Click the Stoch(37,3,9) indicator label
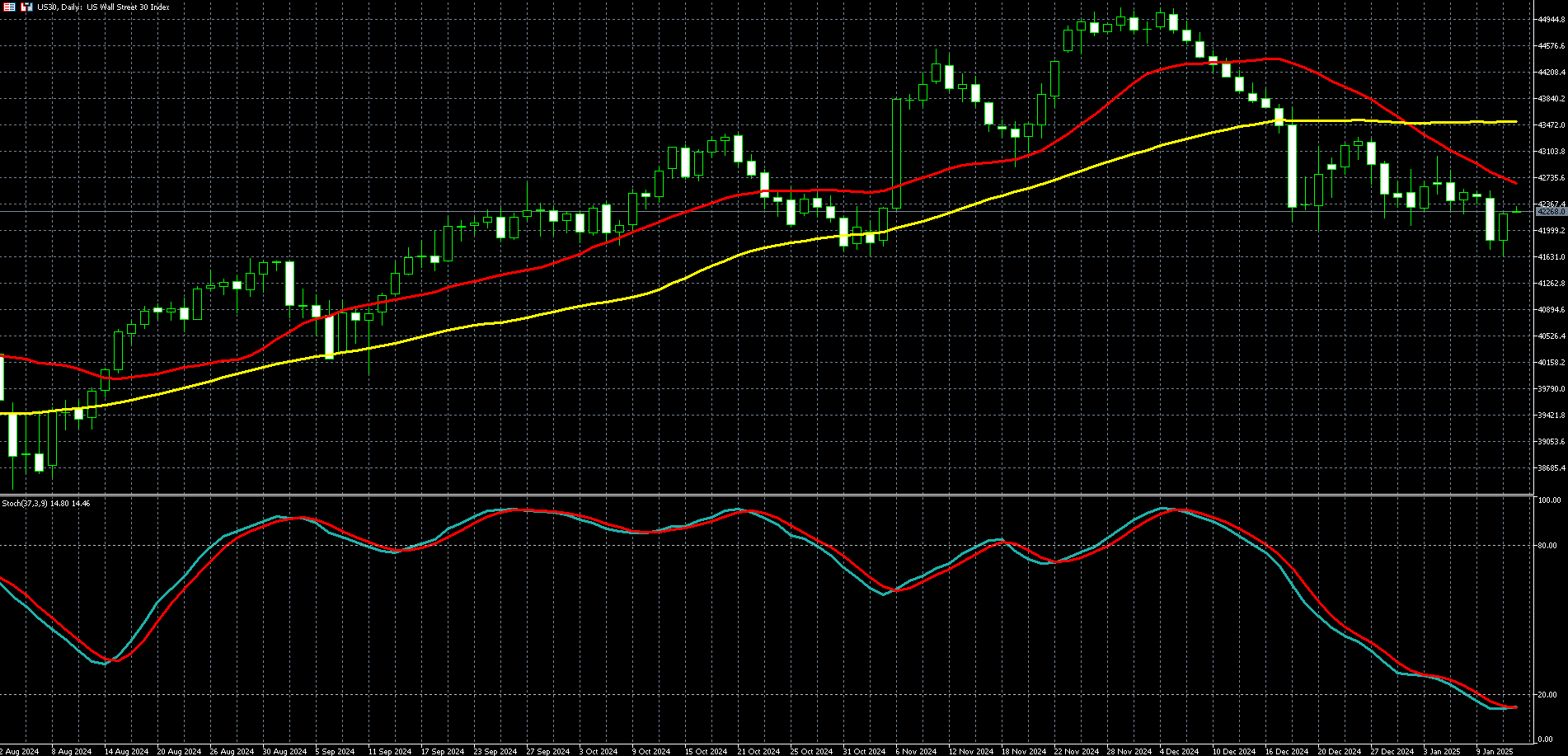The image size is (1568, 756). [46, 503]
